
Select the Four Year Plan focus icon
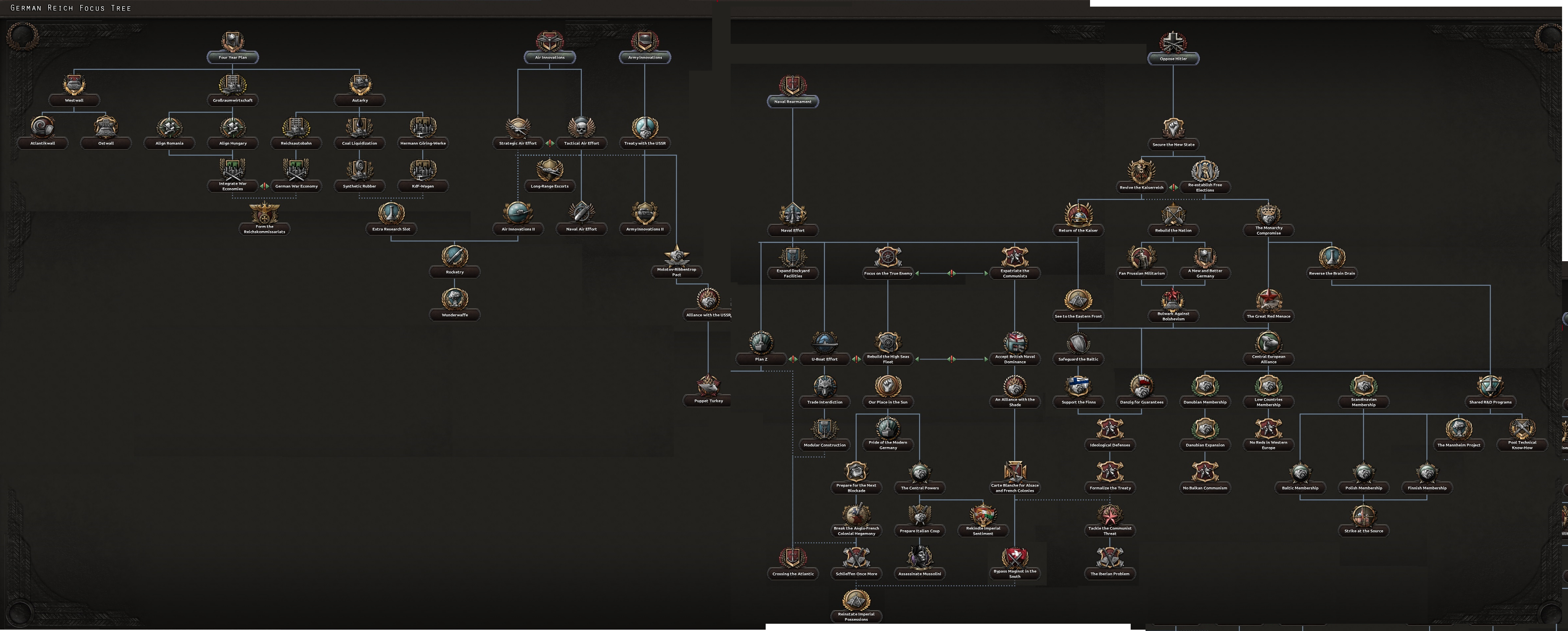point(233,41)
